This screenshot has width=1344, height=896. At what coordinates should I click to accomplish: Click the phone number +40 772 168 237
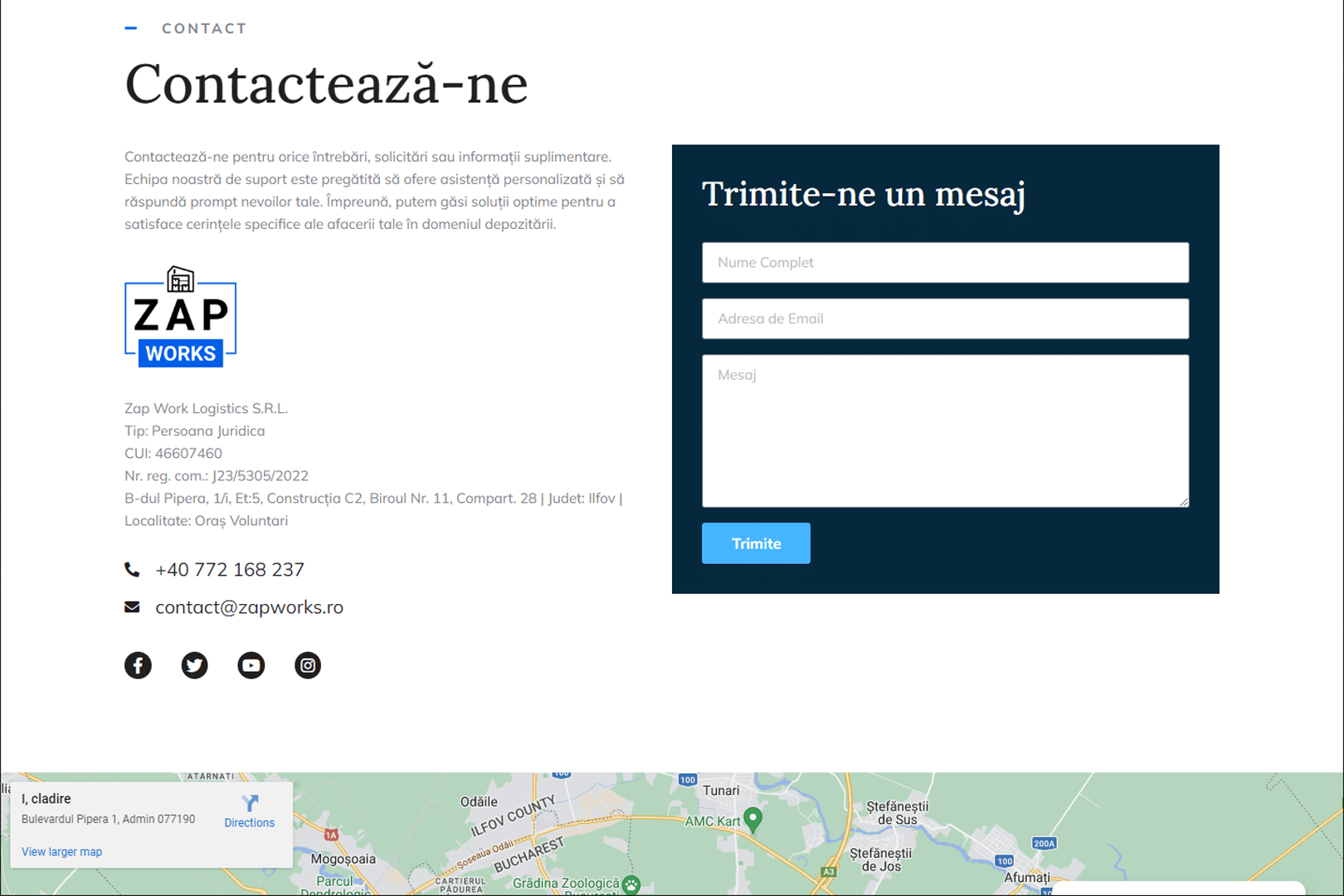(230, 570)
